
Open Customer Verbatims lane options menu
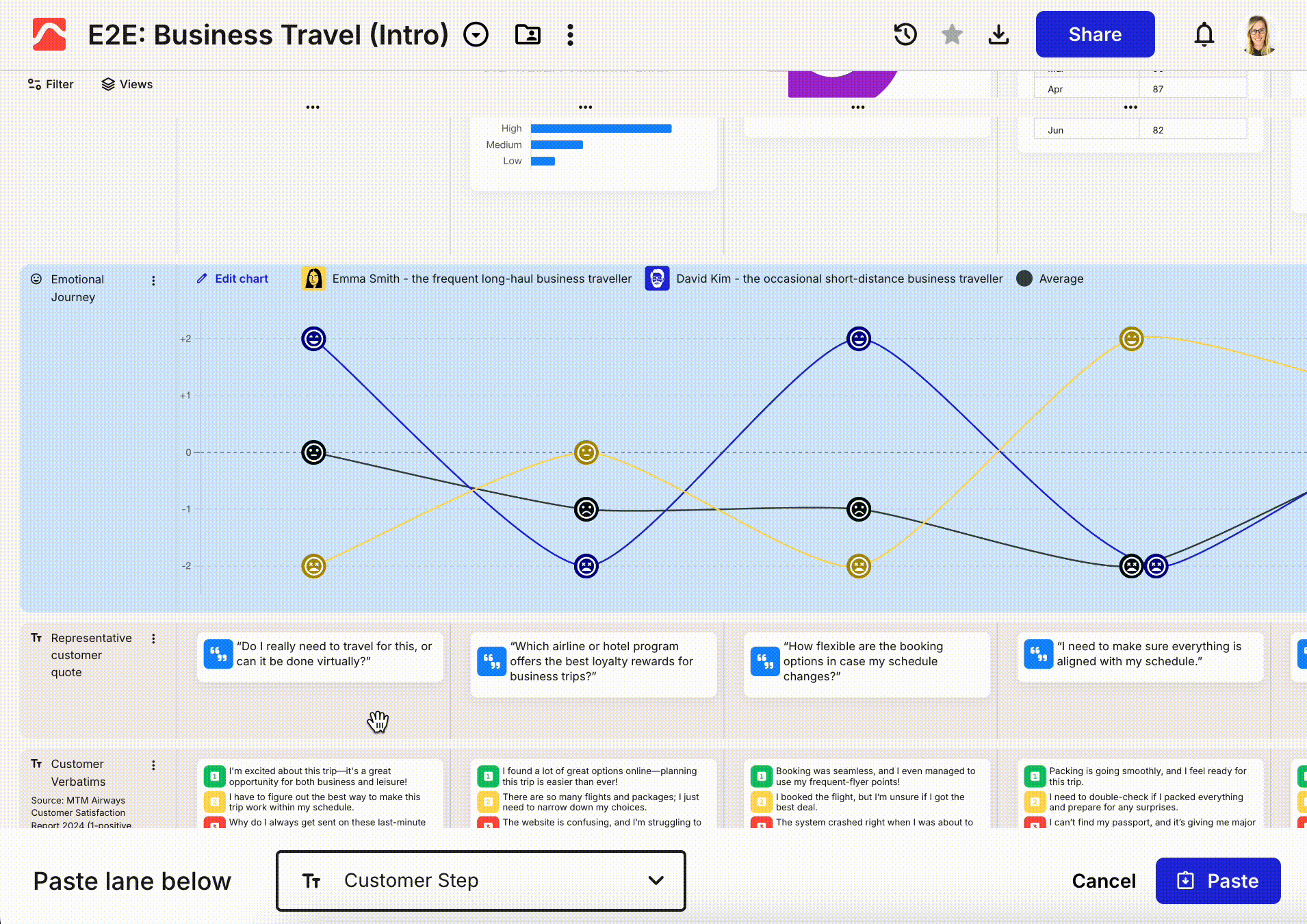pos(153,765)
